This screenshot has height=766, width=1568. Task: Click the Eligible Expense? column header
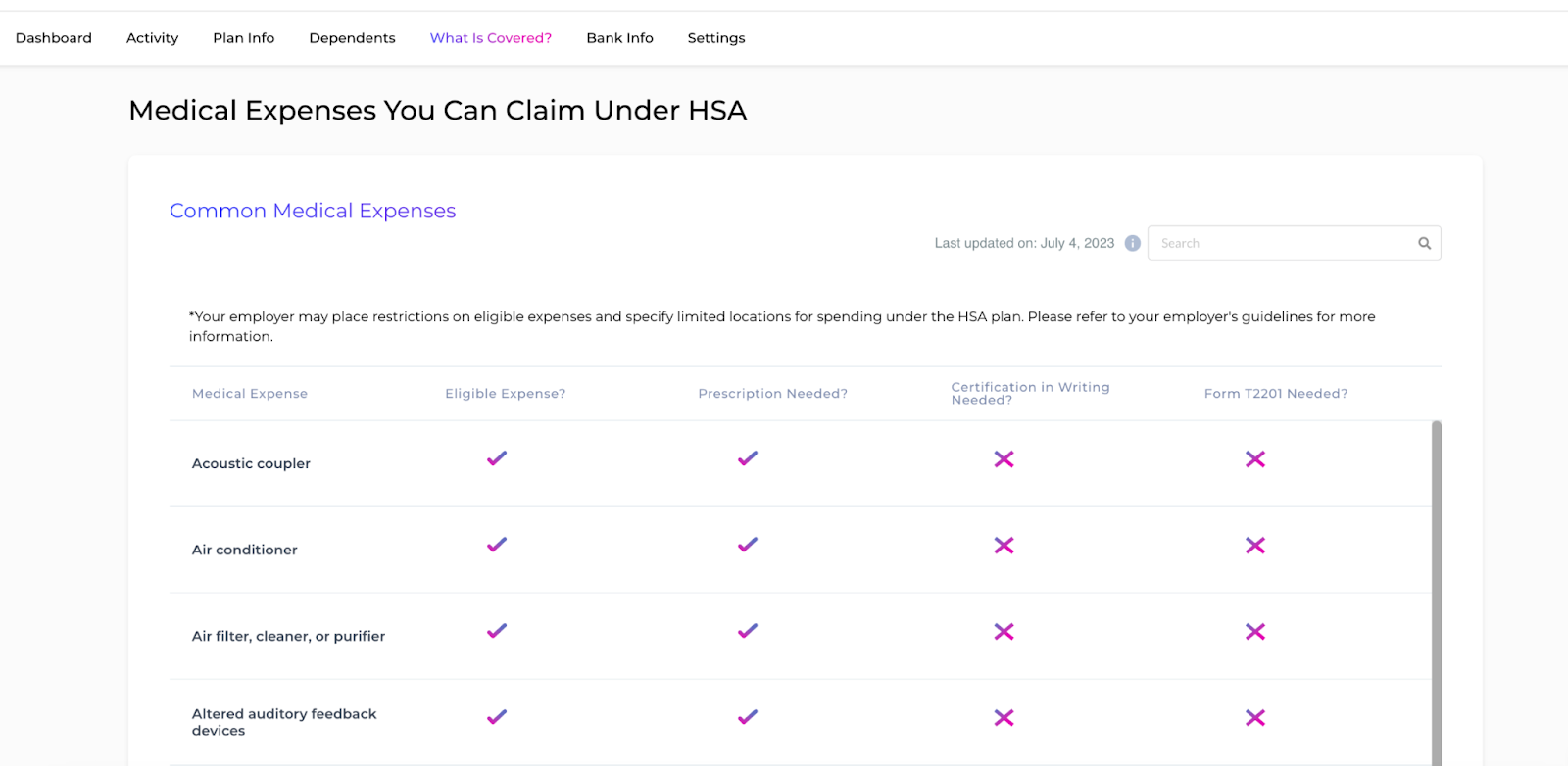pos(505,394)
